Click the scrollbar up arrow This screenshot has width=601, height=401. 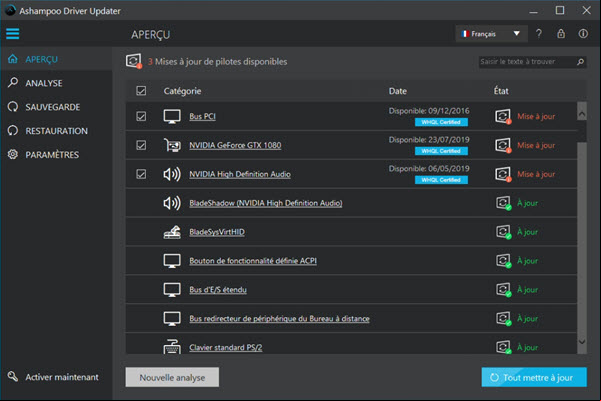tap(581, 113)
